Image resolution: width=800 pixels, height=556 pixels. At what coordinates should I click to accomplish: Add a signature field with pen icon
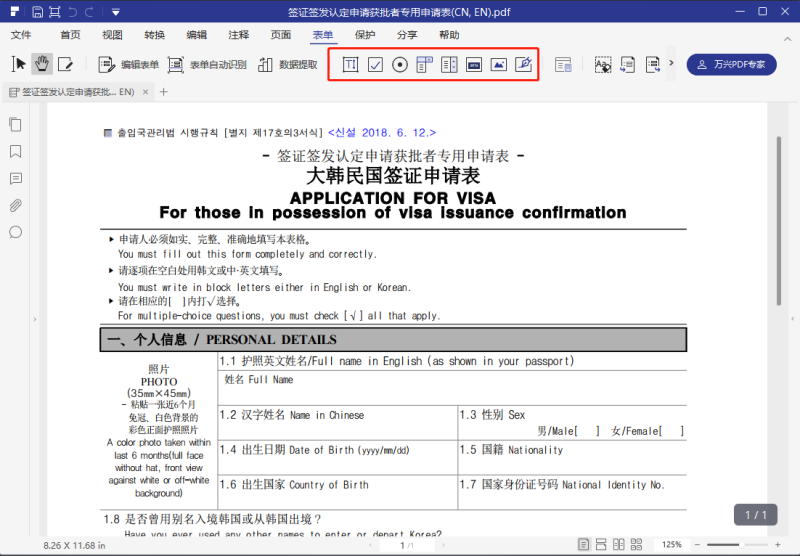pyautogui.click(x=523, y=65)
